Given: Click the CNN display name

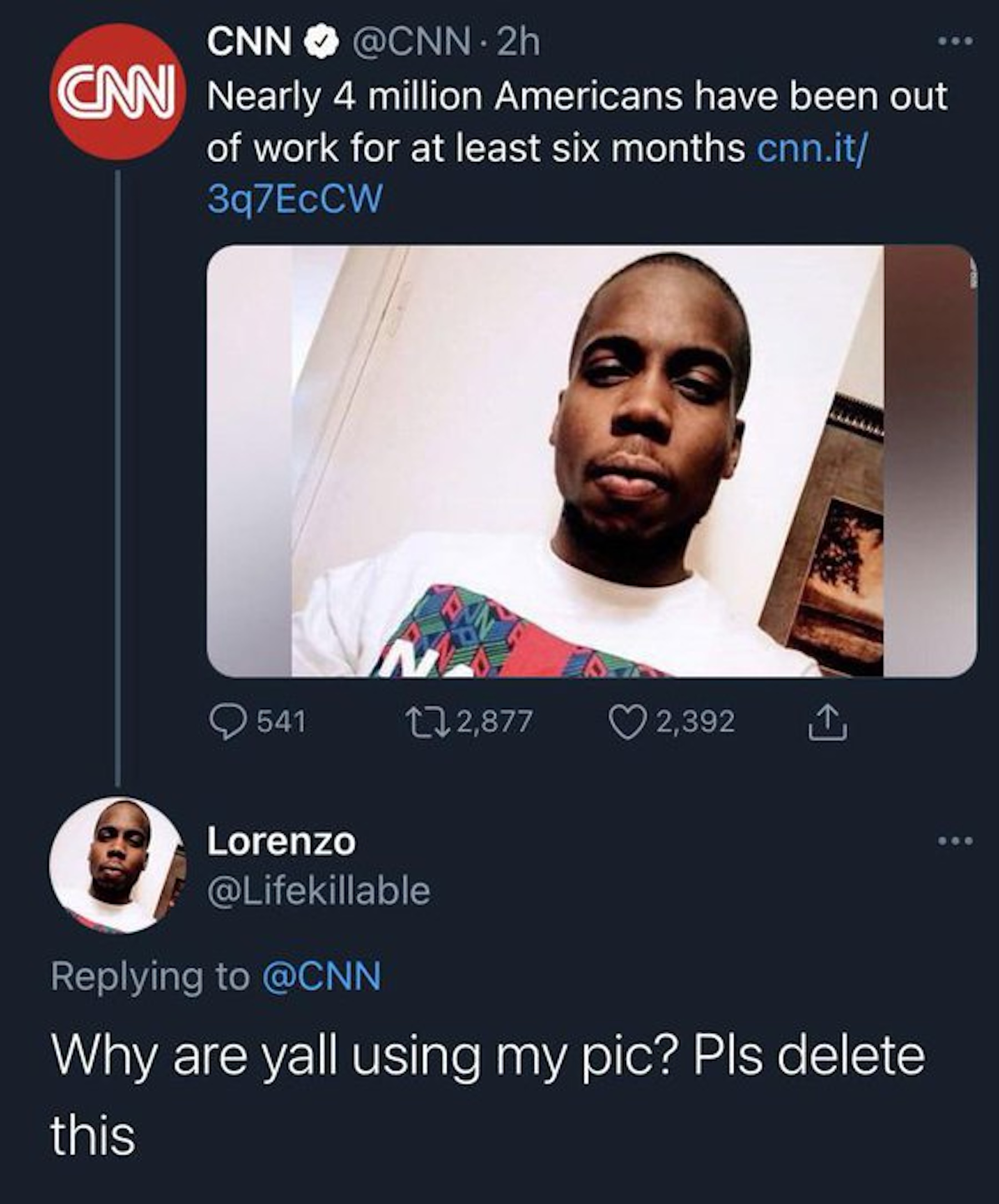Looking at the screenshot, I should pyautogui.click(x=248, y=43).
